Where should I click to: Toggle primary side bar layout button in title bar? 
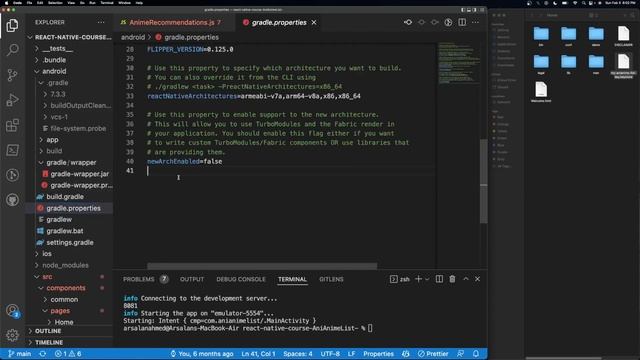pyautogui.click(x=463, y=10)
